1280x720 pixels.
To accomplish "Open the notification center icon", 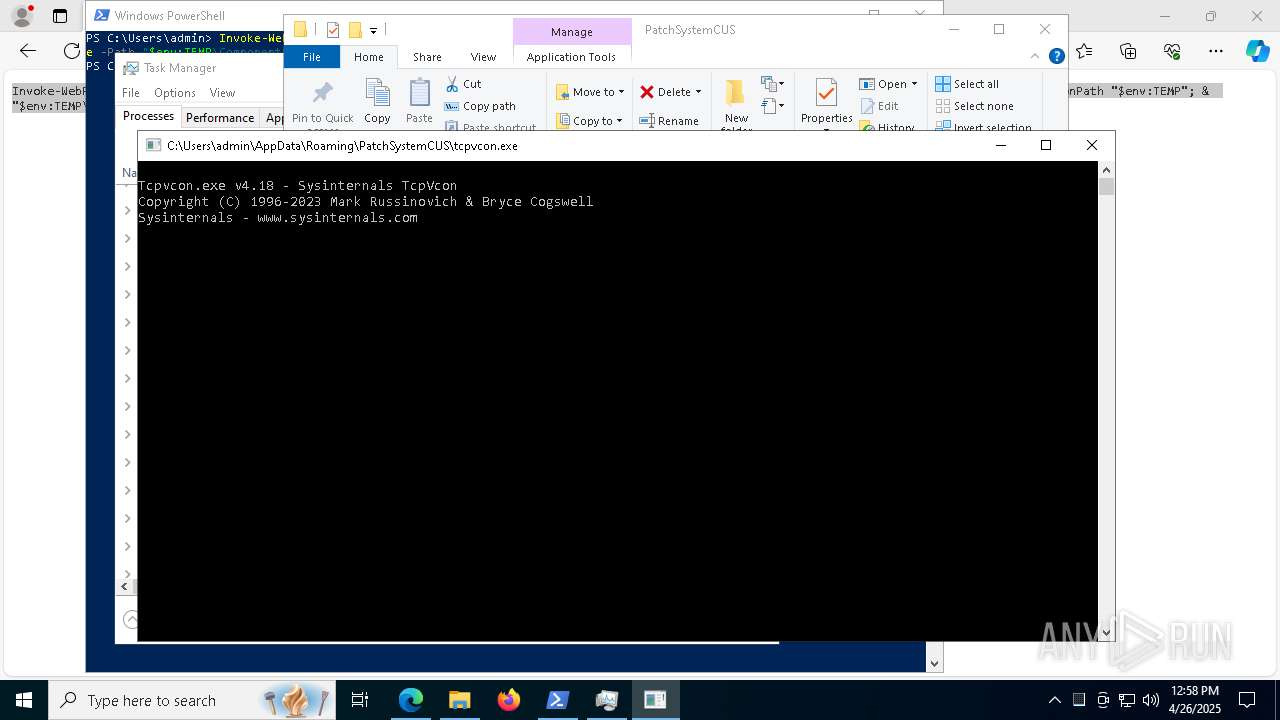I will coord(1247,700).
